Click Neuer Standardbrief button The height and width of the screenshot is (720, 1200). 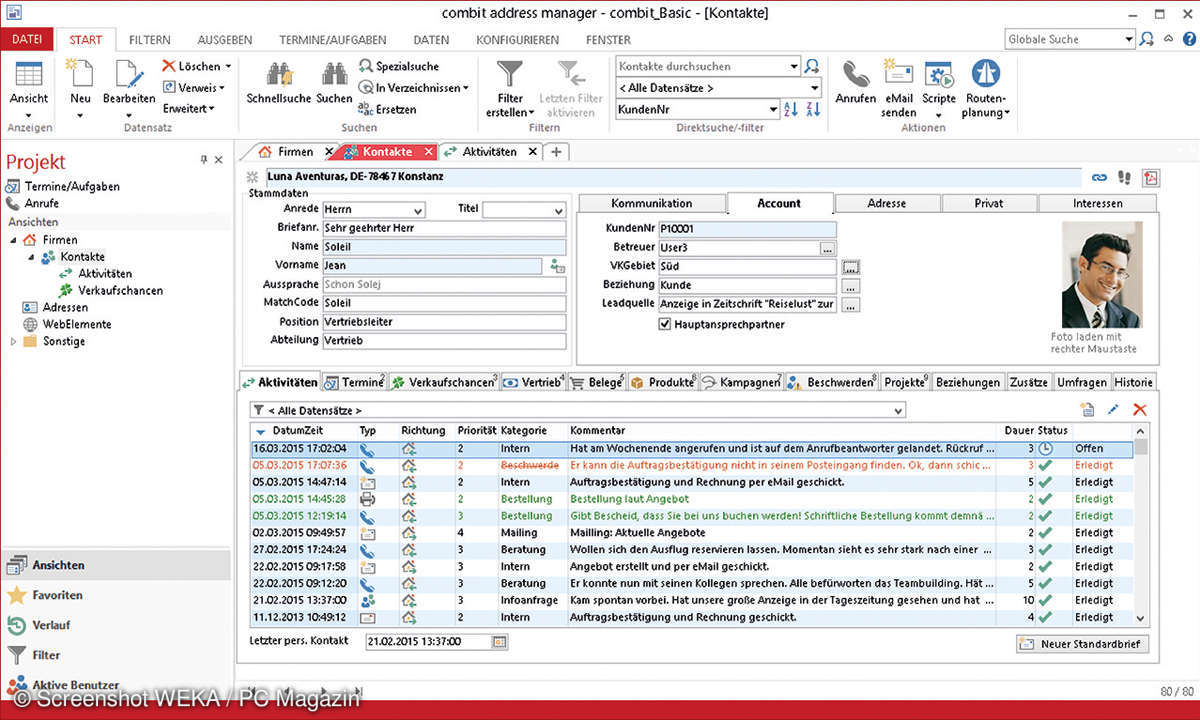[1082, 644]
